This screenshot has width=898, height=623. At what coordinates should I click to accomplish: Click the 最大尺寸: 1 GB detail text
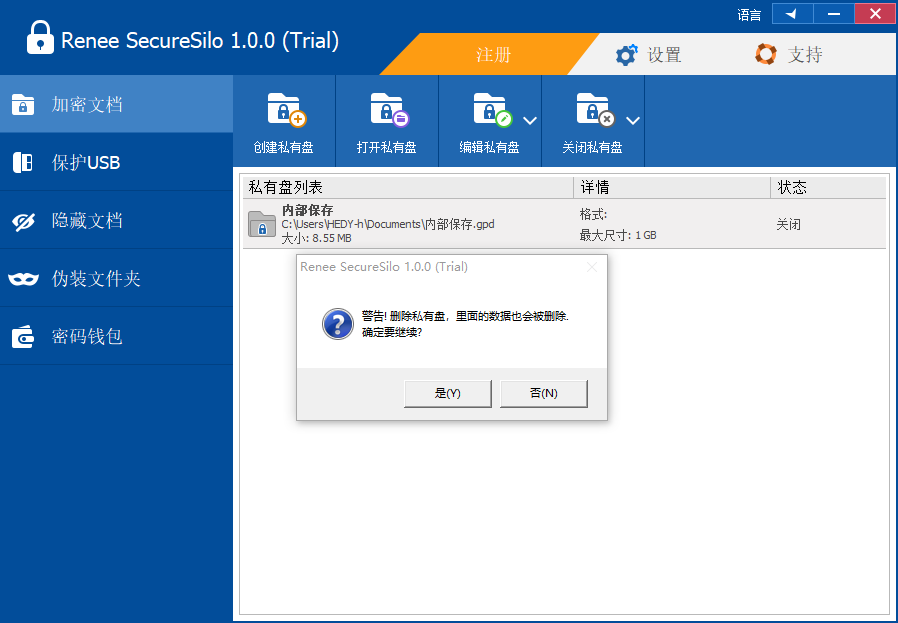pyautogui.click(x=618, y=235)
